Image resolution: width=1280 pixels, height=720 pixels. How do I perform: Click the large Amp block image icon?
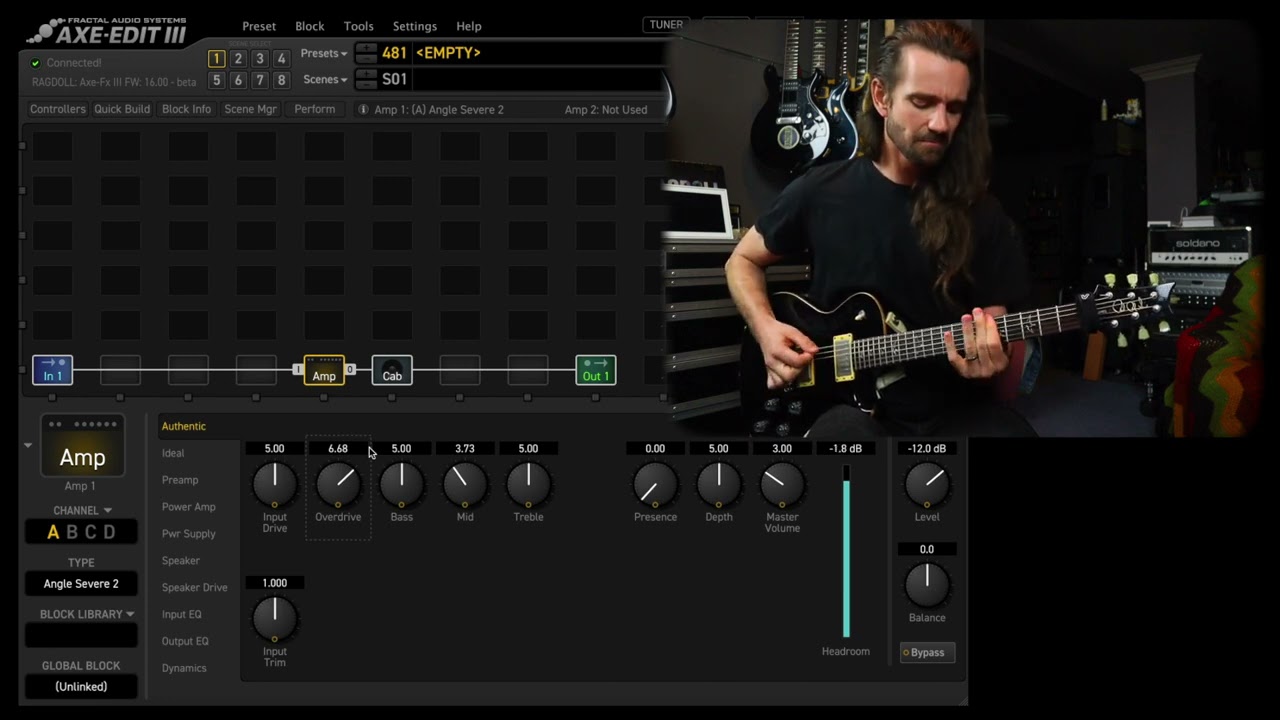click(x=82, y=447)
